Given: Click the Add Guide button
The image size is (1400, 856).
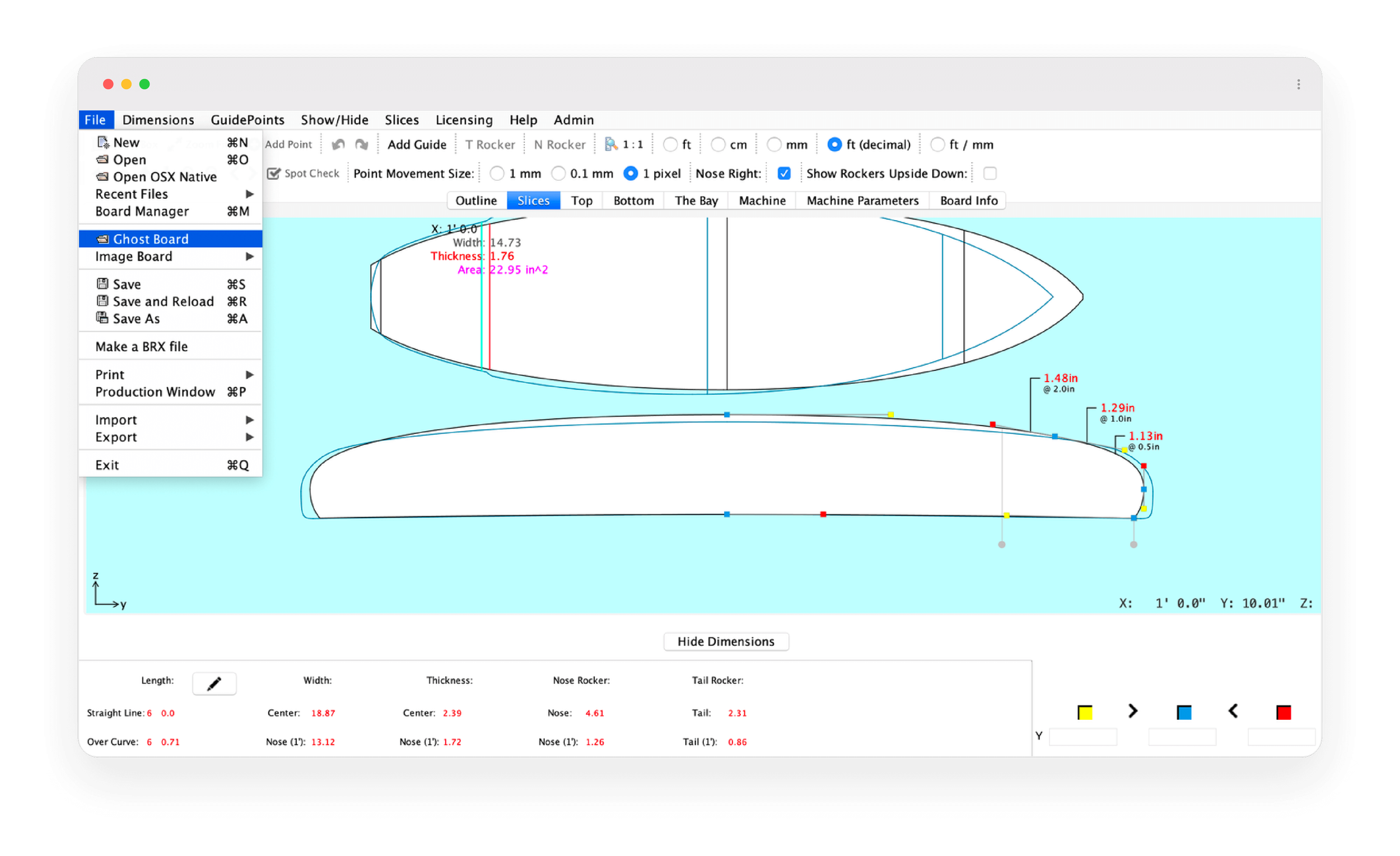Looking at the screenshot, I should point(417,145).
